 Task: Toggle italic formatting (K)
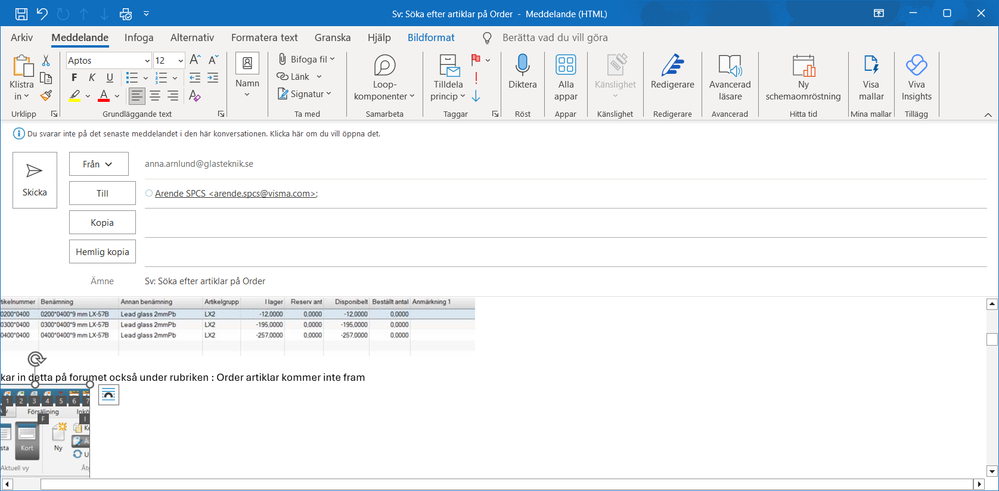coord(92,78)
